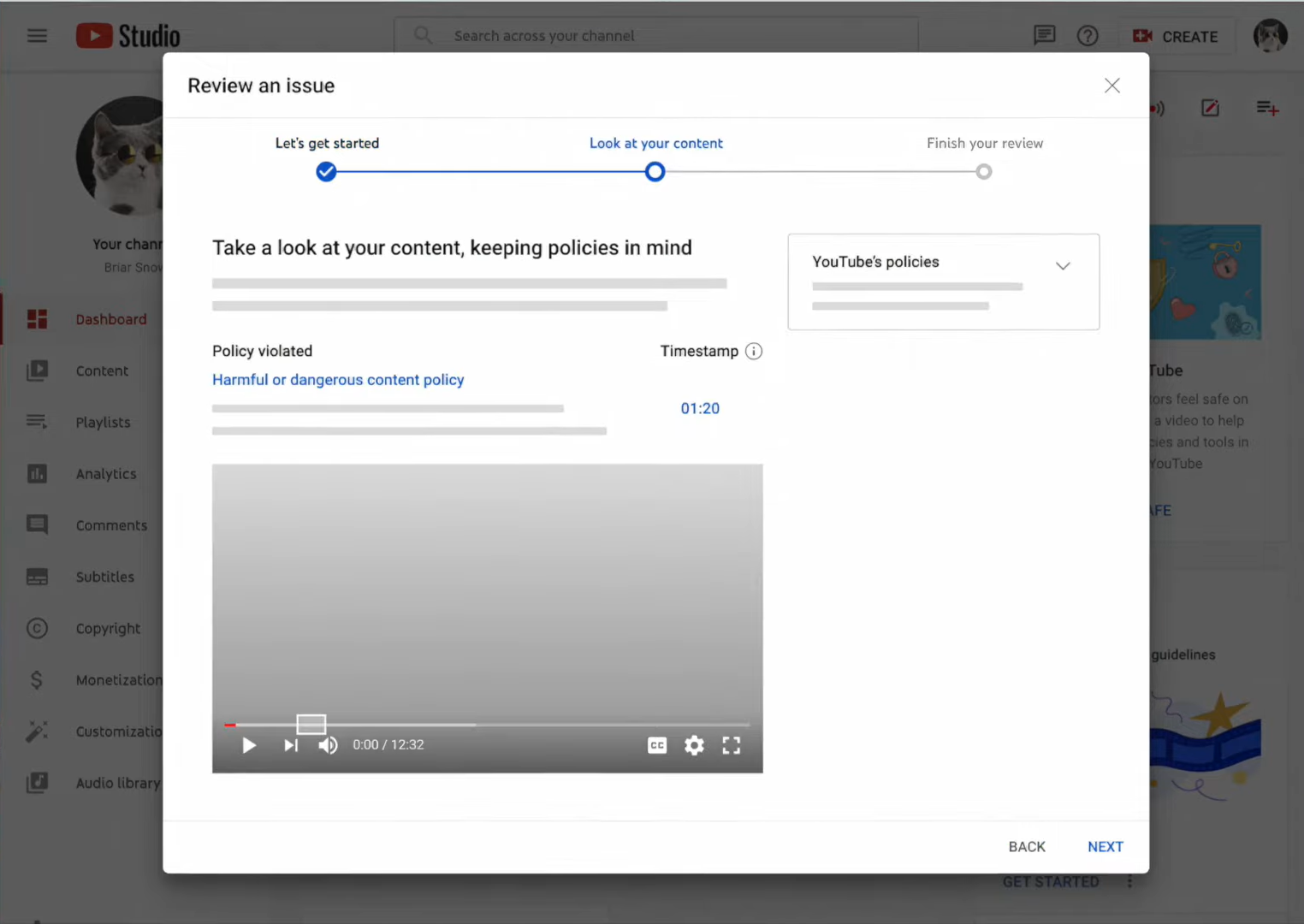Play the video in review player

tap(249, 745)
